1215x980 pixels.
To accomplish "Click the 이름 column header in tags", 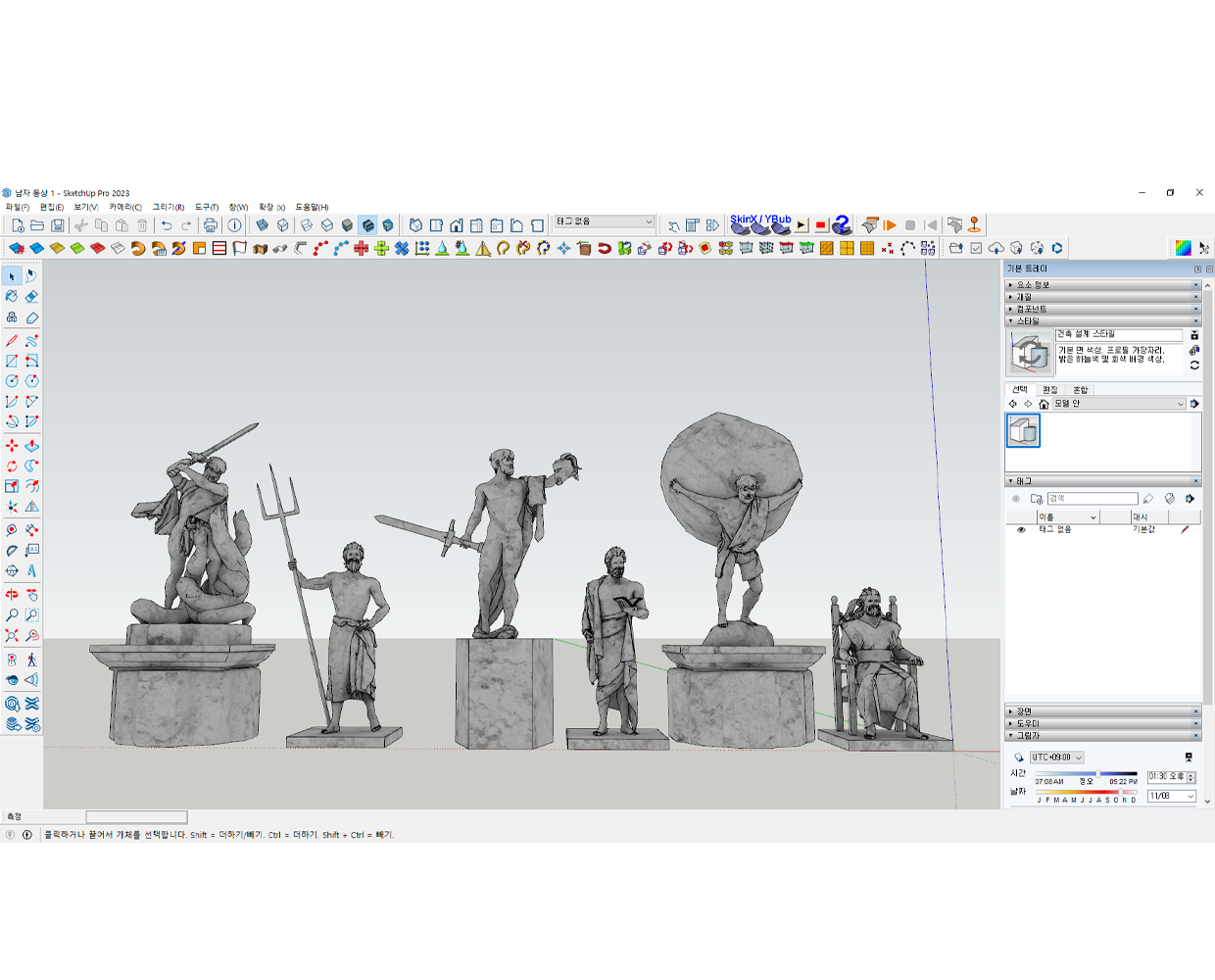I will pos(1068,516).
